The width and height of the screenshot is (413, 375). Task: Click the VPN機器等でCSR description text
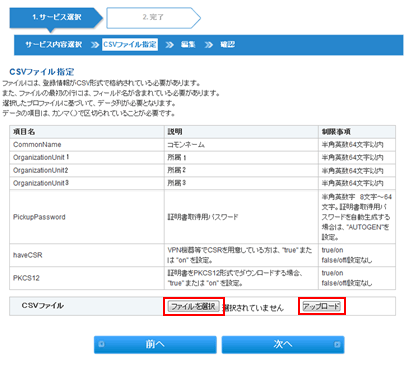pos(240,255)
